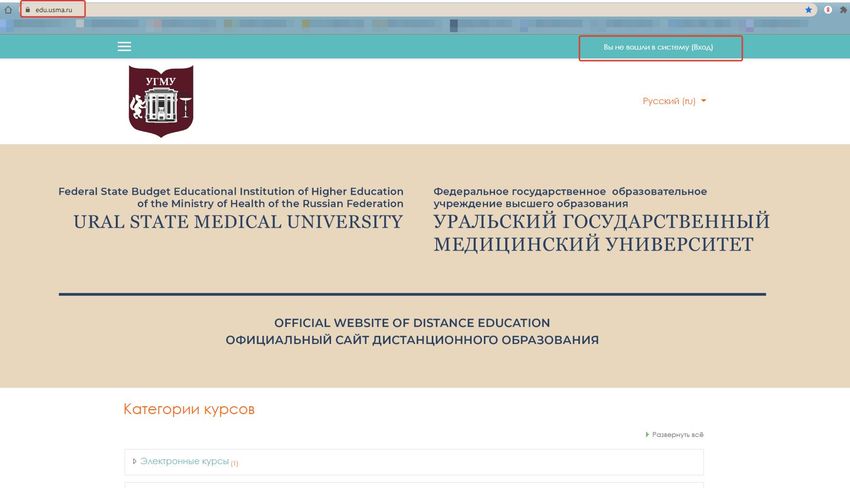Image resolution: width=850 pixels, height=488 pixels.
Task: Open the Русский (ru) language dropdown
Action: tap(674, 101)
